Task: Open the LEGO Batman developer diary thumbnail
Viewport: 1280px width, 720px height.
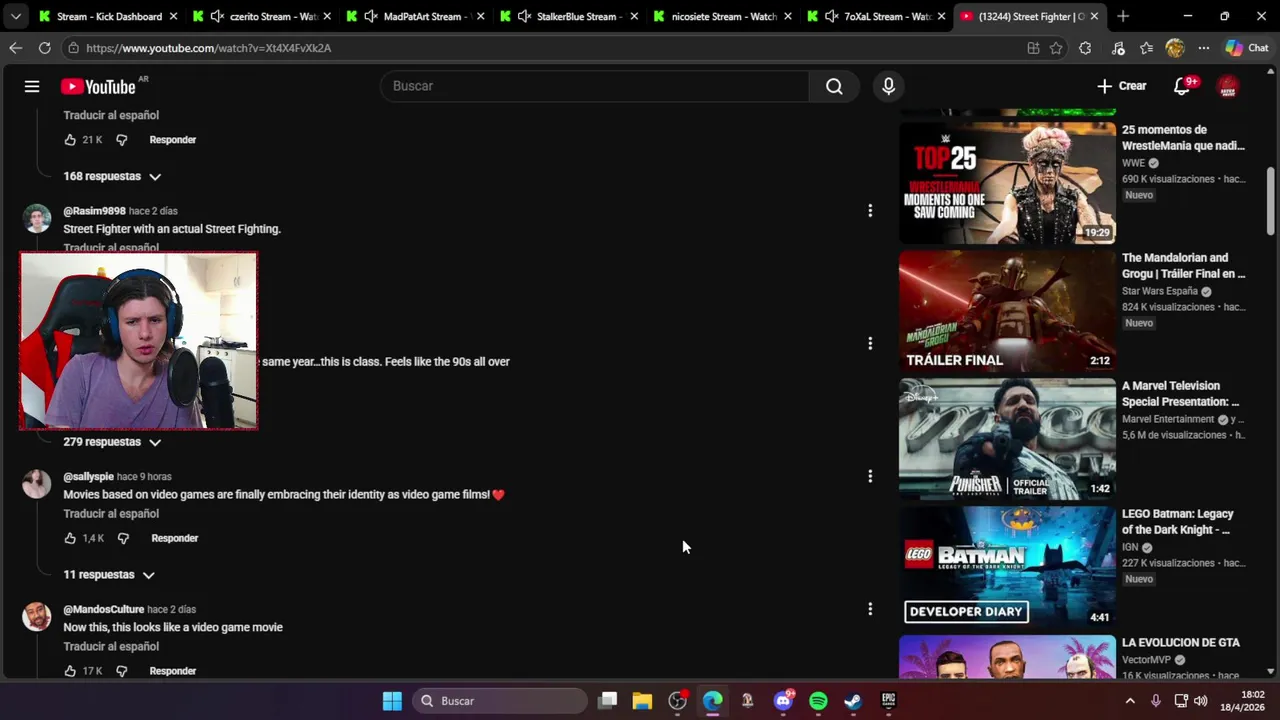Action: pyautogui.click(x=1007, y=567)
